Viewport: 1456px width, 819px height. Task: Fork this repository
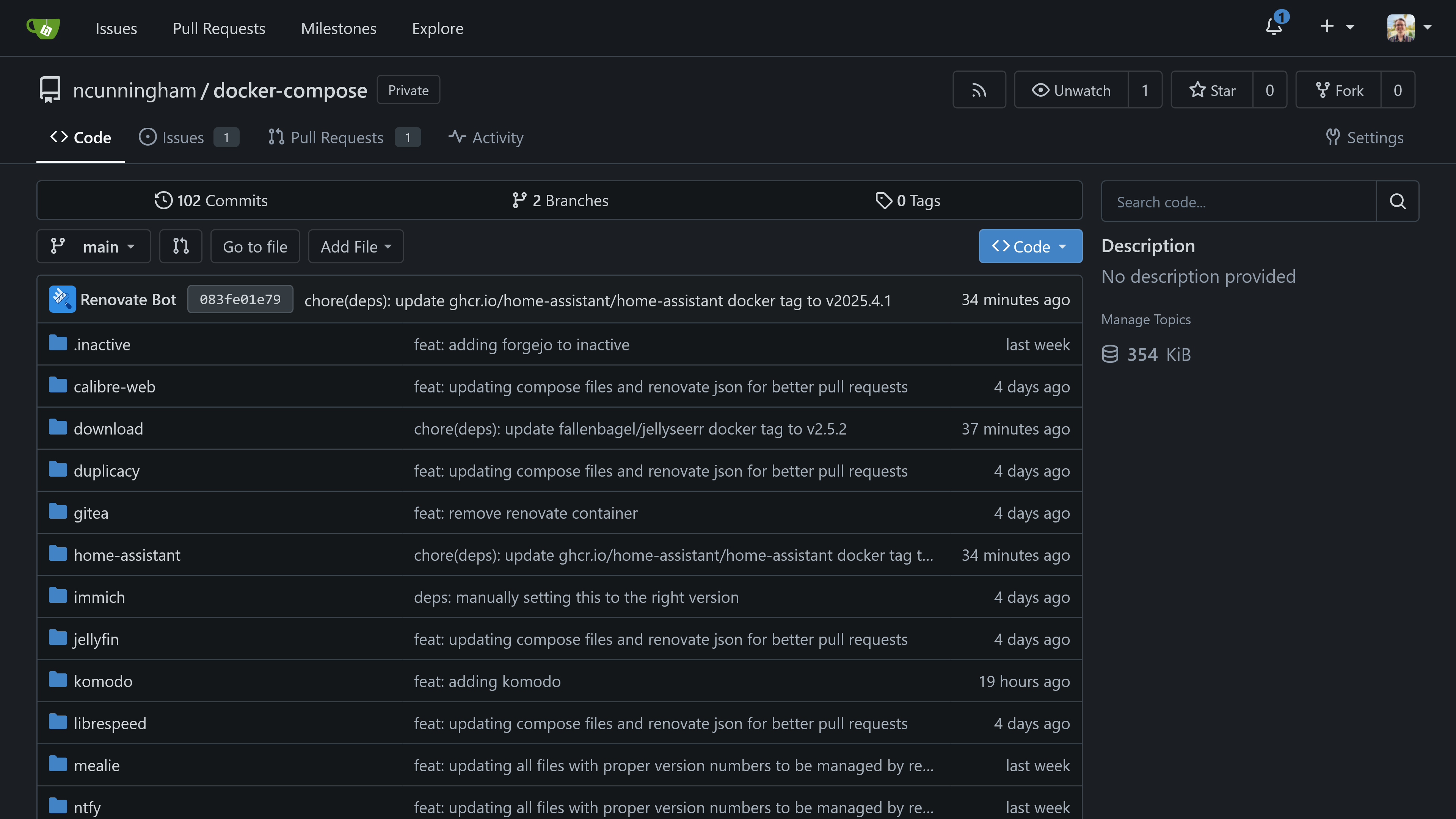(1338, 90)
